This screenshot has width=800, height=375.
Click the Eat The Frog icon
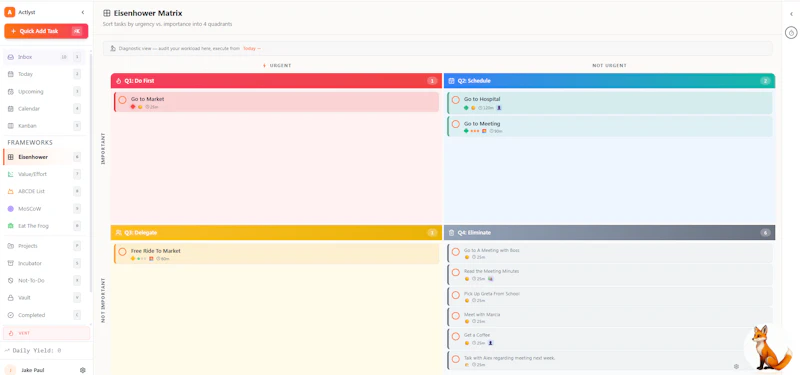[11, 226]
